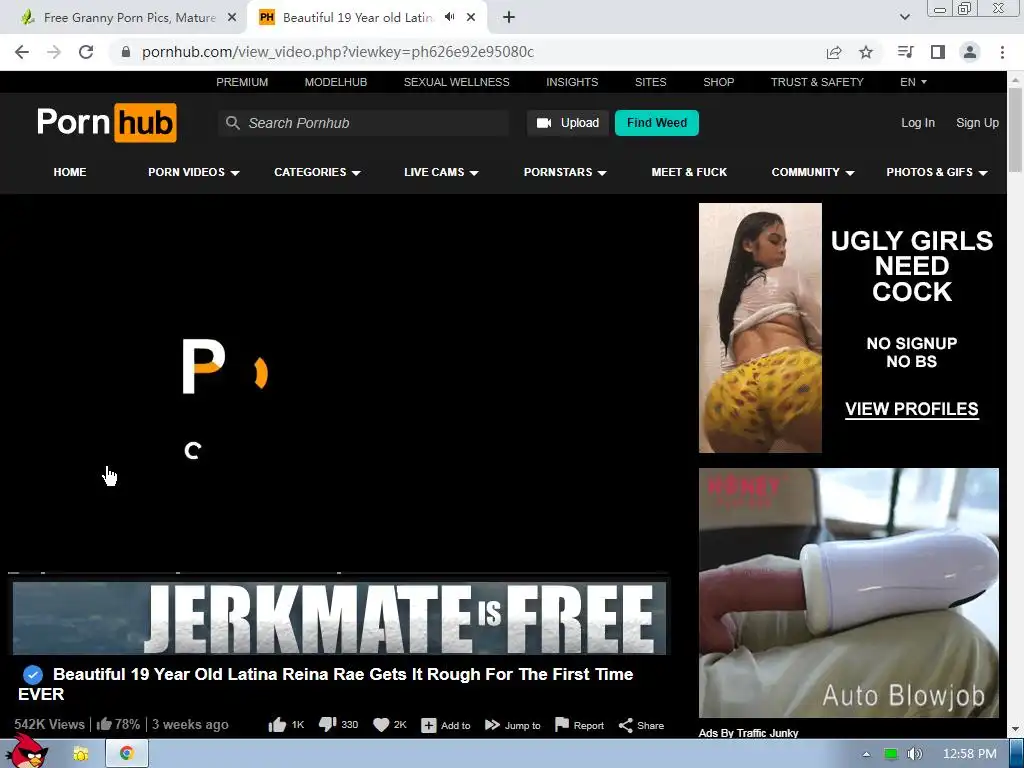Click the VIEW PROFILES ad link
The image size is (1024, 768).
(912, 409)
